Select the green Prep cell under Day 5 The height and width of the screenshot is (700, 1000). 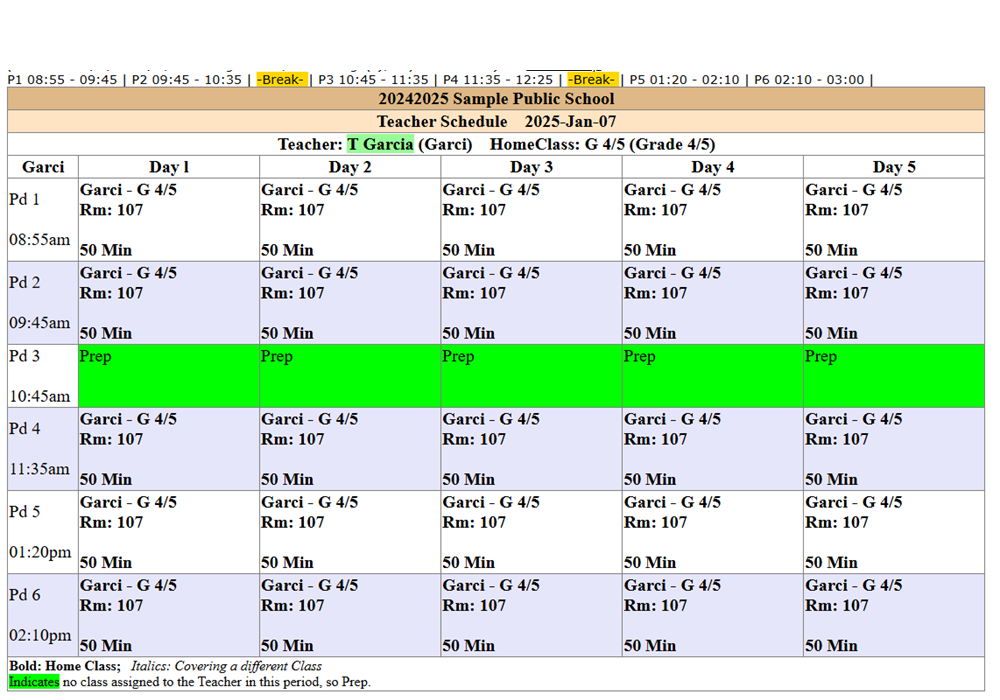click(x=893, y=376)
